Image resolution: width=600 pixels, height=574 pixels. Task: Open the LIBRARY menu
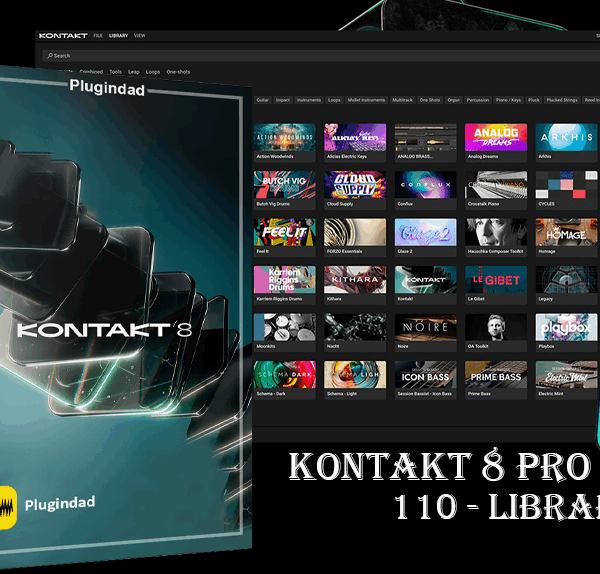[119, 36]
